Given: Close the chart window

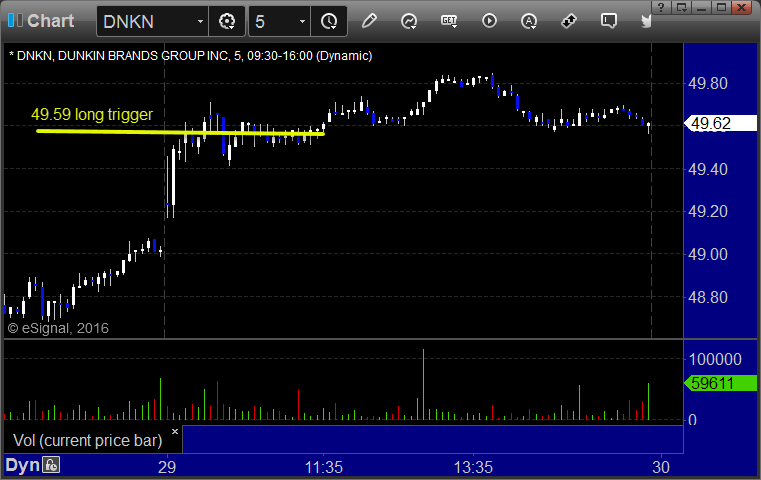Looking at the screenshot, I should click(742, 7).
